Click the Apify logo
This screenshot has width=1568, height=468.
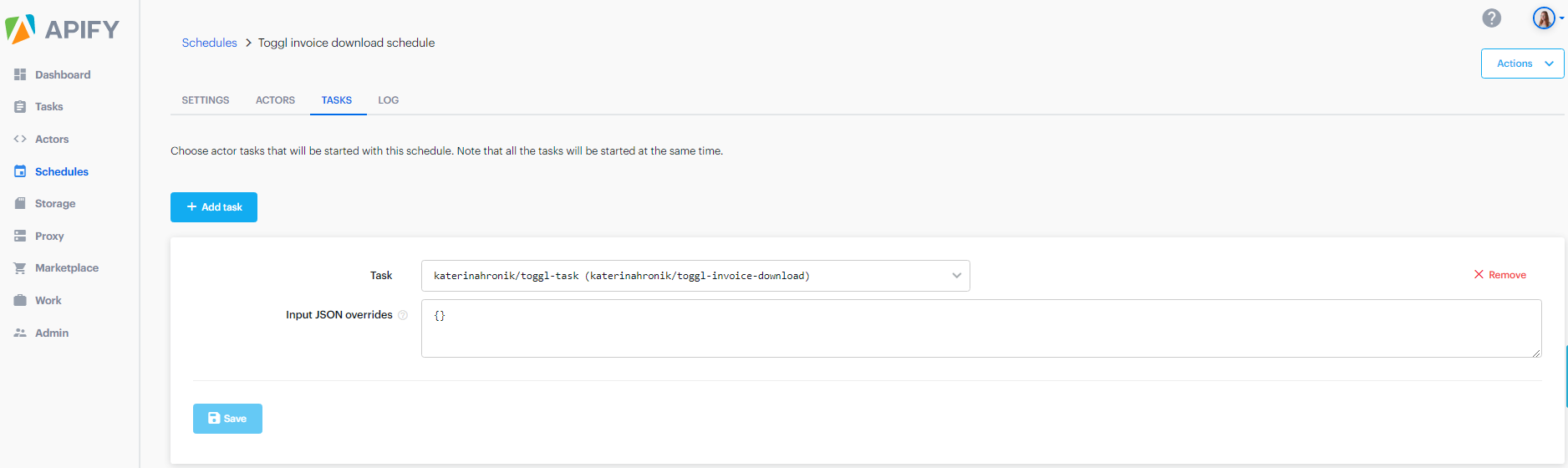point(62,29)
